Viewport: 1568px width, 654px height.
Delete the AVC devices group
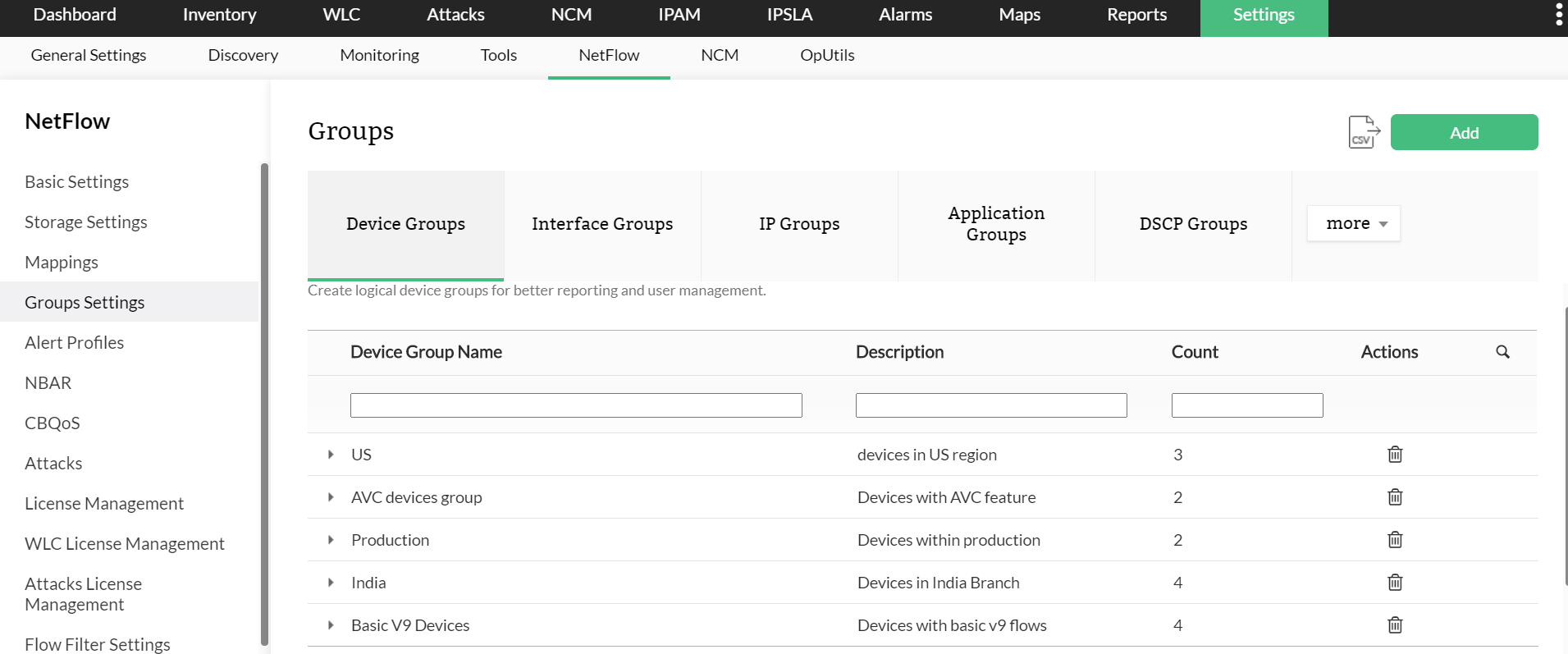1394,497
